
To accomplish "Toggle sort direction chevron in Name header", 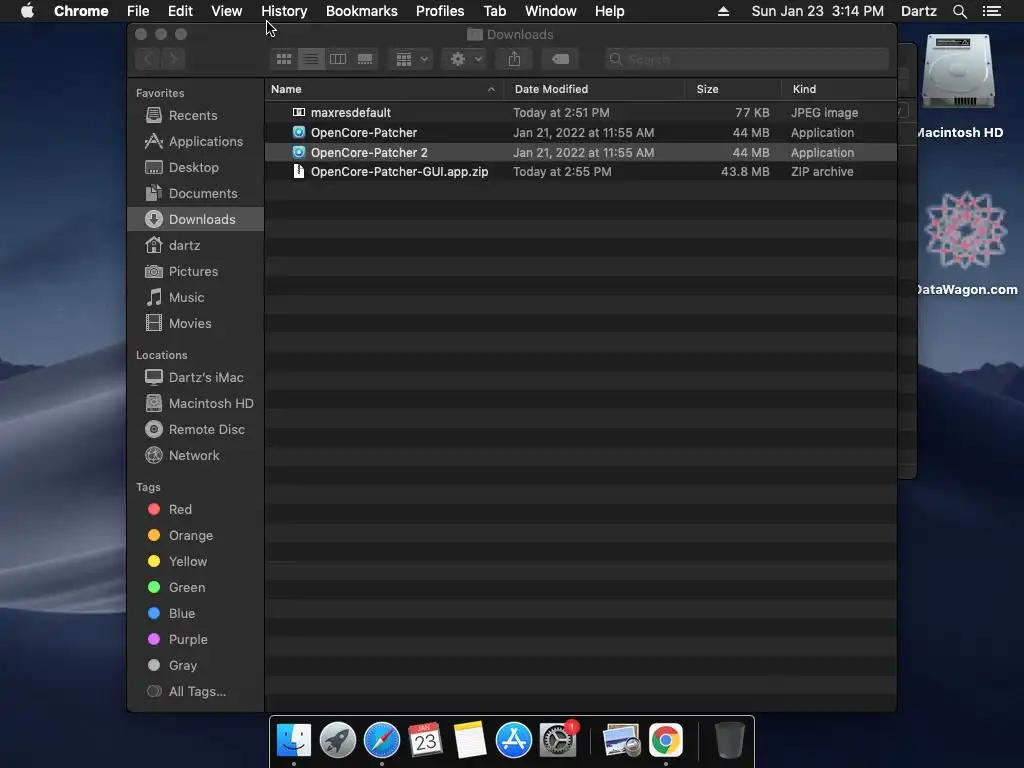I will pos(491,89).
